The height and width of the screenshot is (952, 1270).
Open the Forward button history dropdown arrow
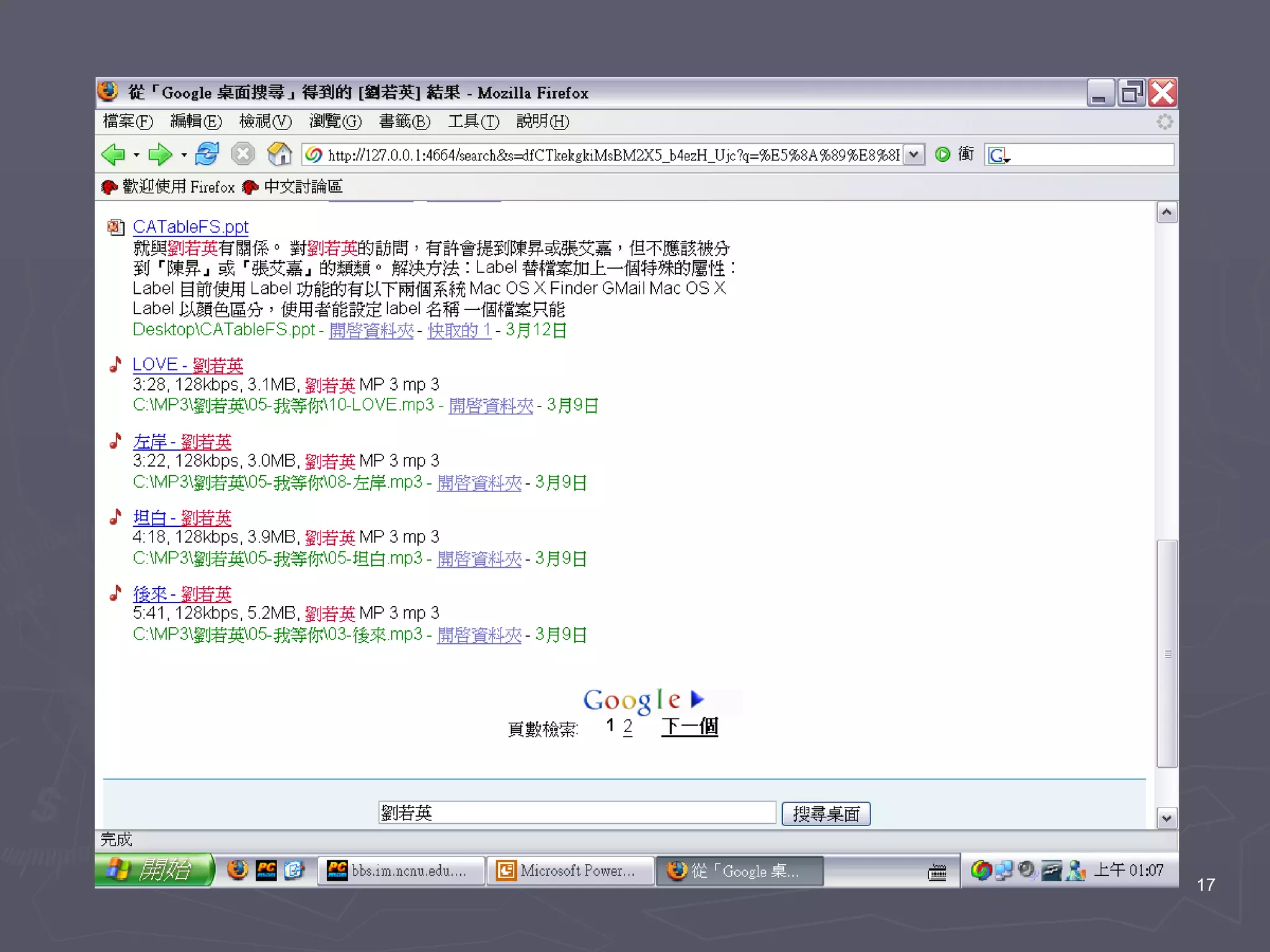[x=184, y=155]
